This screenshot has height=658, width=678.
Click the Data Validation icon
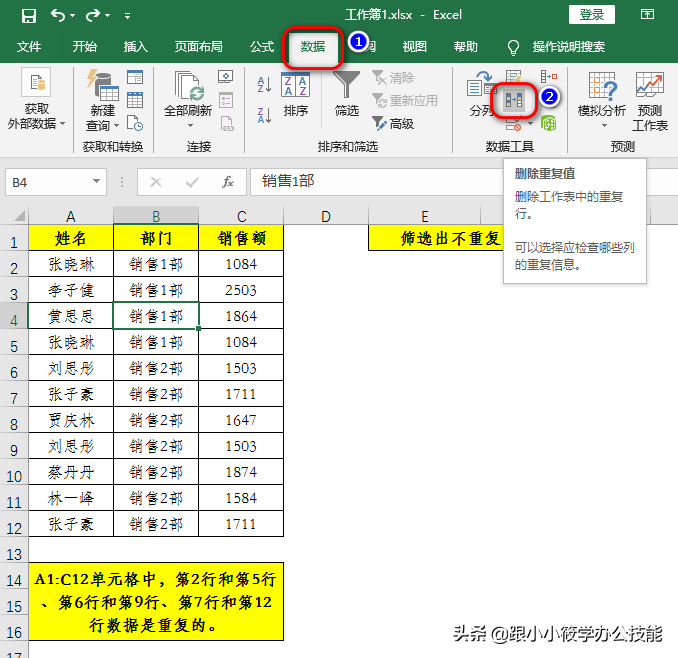click(513, 125)
